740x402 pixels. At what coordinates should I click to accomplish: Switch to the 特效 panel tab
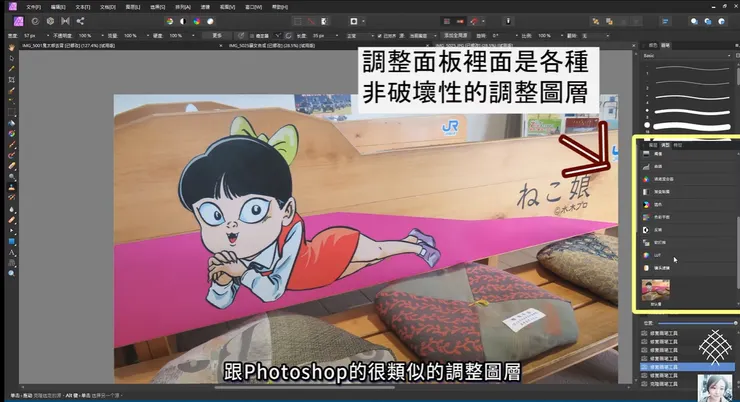pos(678,145)
